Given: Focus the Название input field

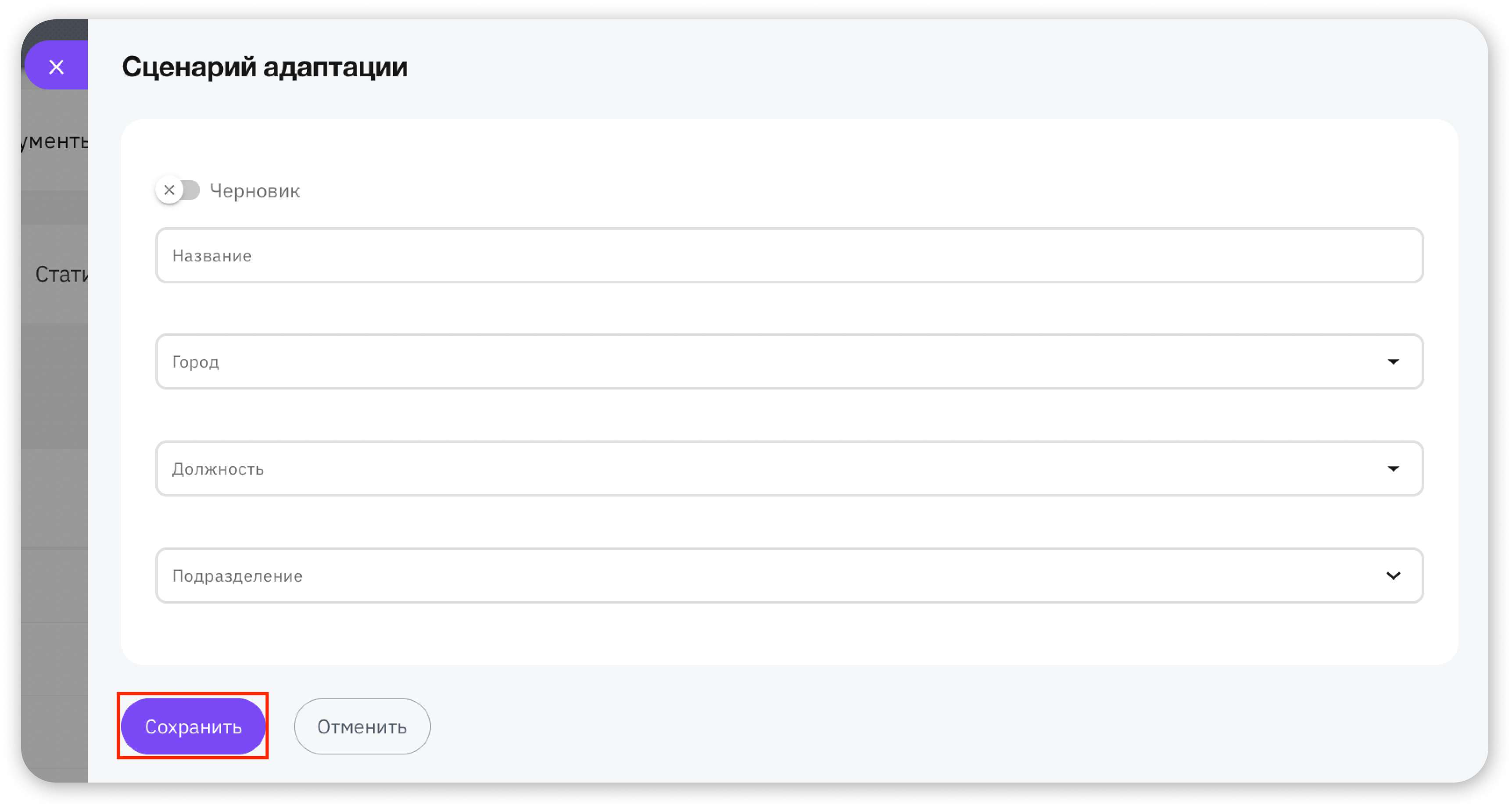Looking at the screenshot, I should (x=789, y=255).
